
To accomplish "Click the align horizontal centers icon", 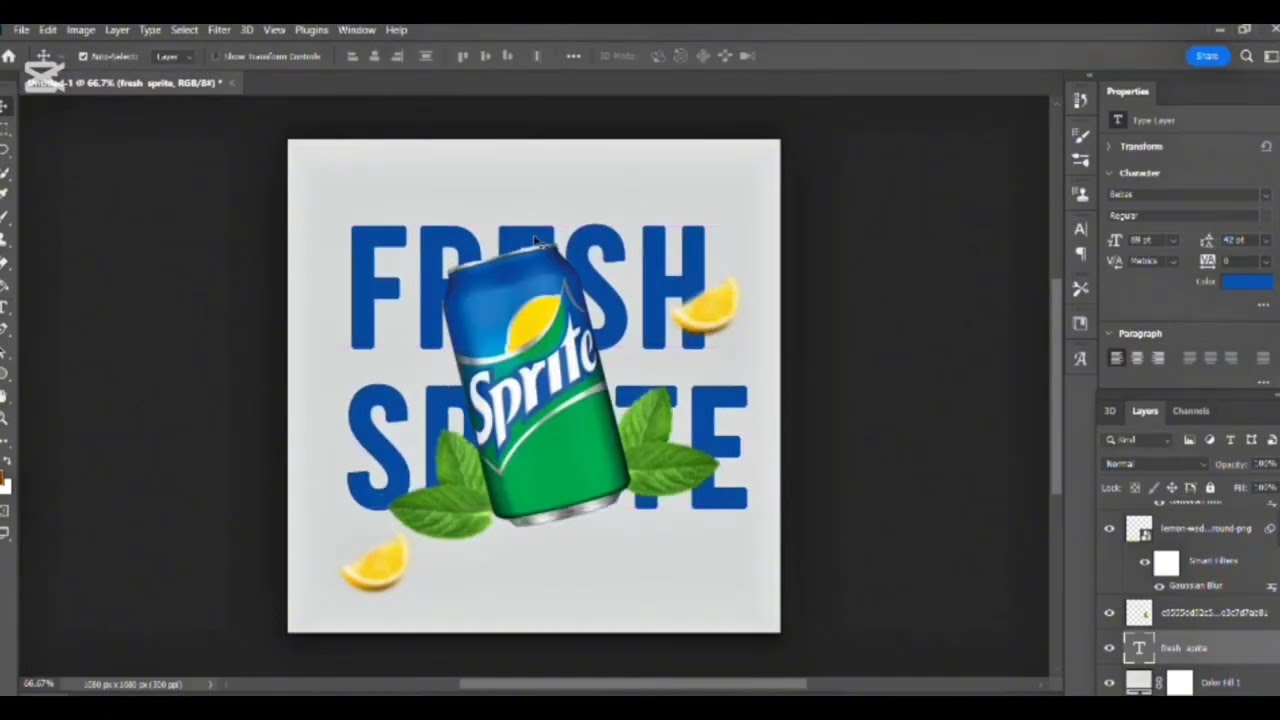I will 375,56.
